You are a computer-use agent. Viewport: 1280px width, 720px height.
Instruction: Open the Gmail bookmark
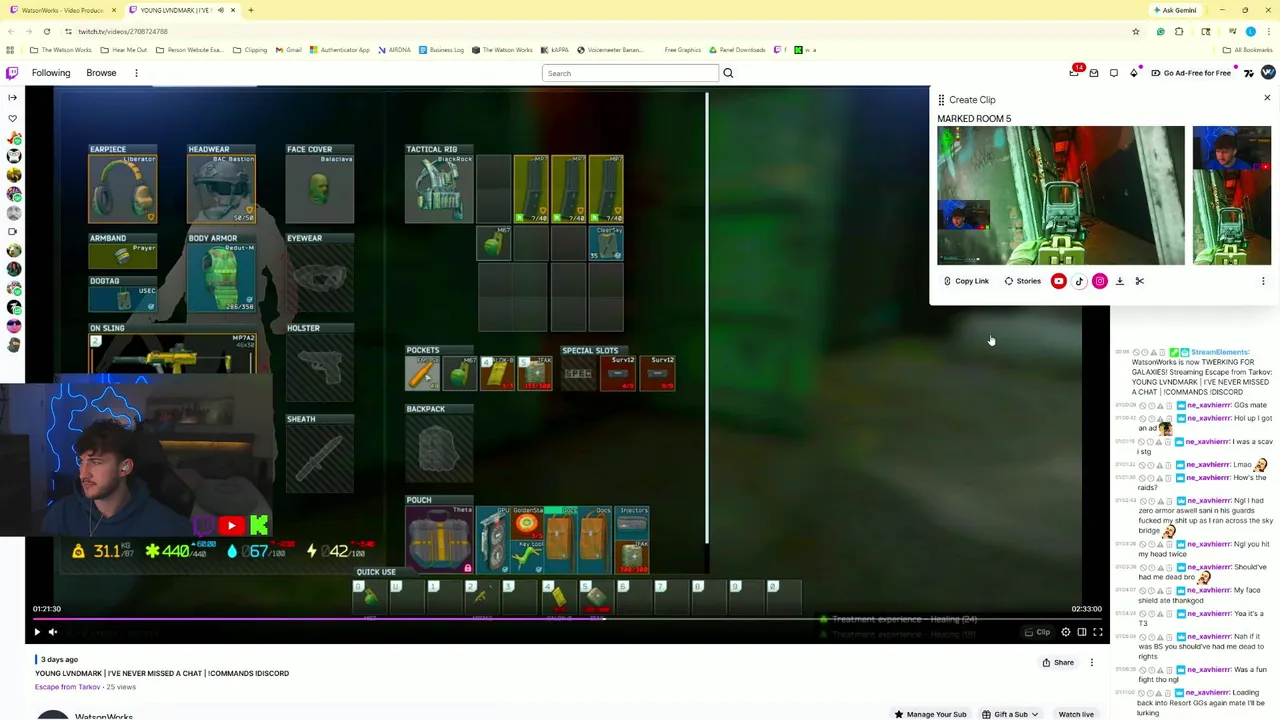(x=288, y=50)
